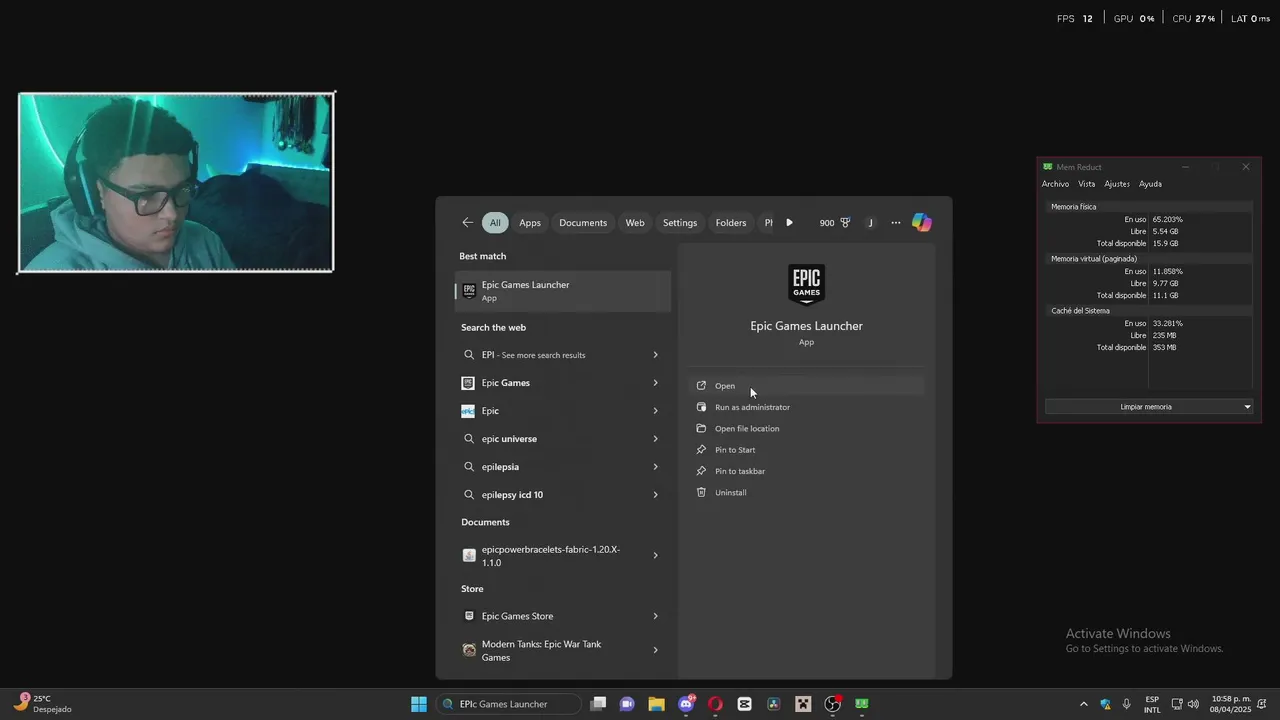
Task: Expand the epilepsy icd 10 result chevron
Action: tap(655, 495)
